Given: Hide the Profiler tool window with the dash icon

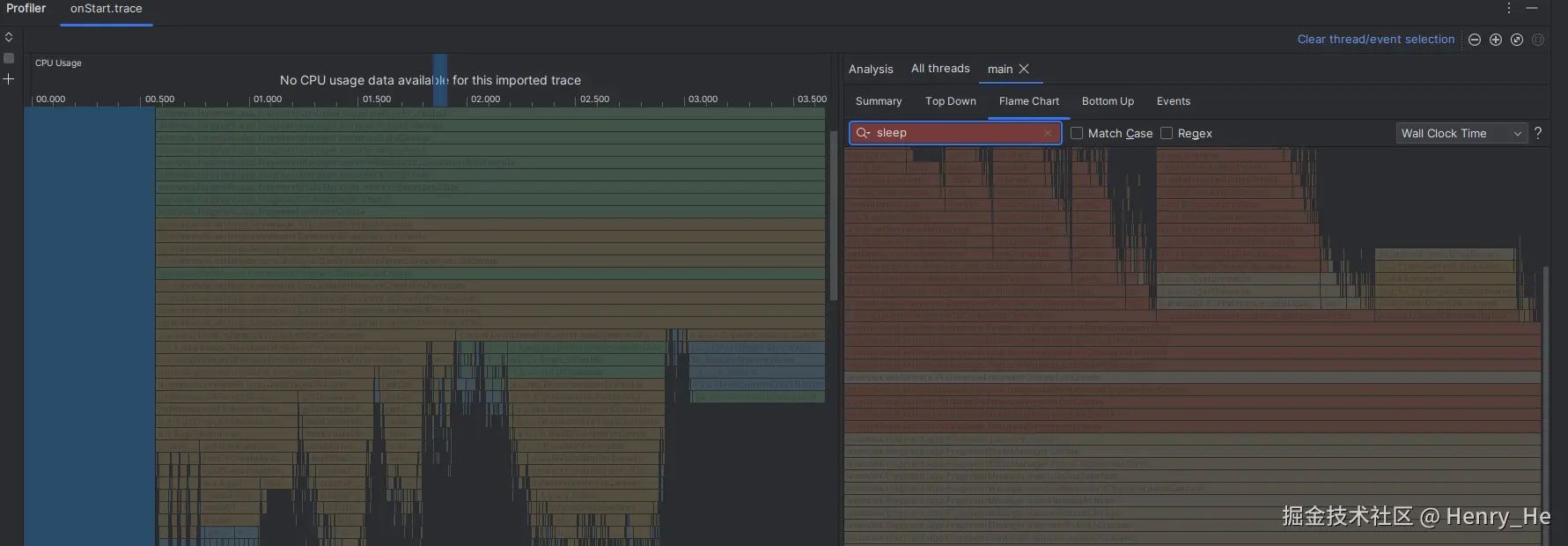Looking at the screenshot, I should [1532, 8].
